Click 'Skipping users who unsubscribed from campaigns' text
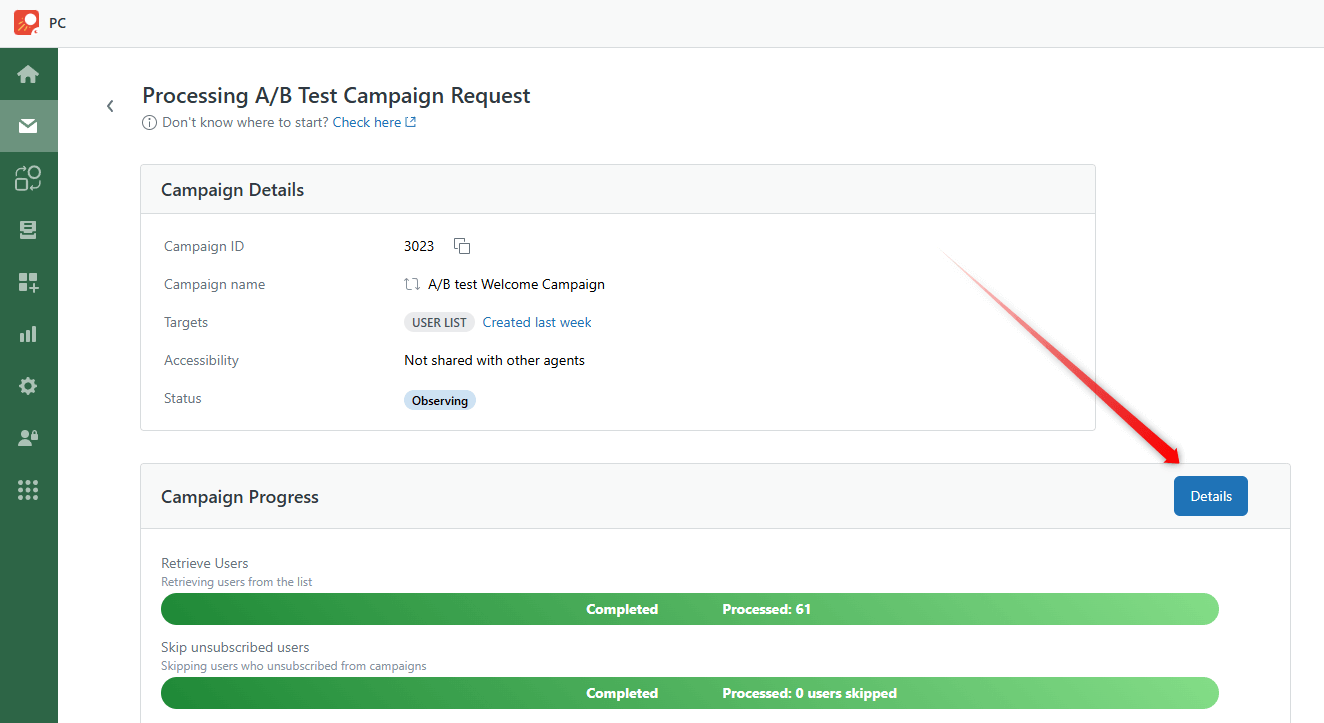 pyautogui.click(x=294, y=665)
